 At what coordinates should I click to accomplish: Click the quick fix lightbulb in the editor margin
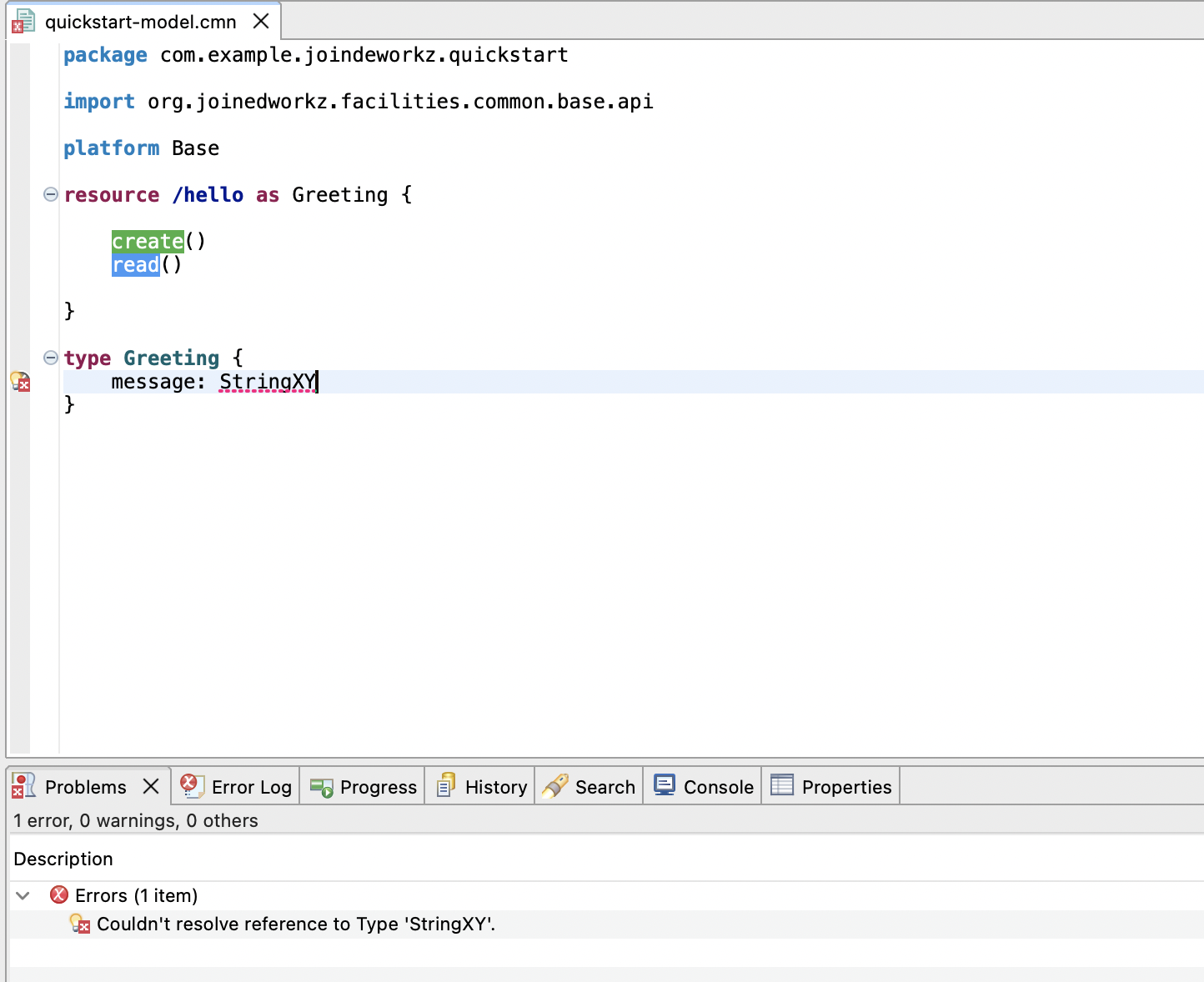click(x=21, y=382)
